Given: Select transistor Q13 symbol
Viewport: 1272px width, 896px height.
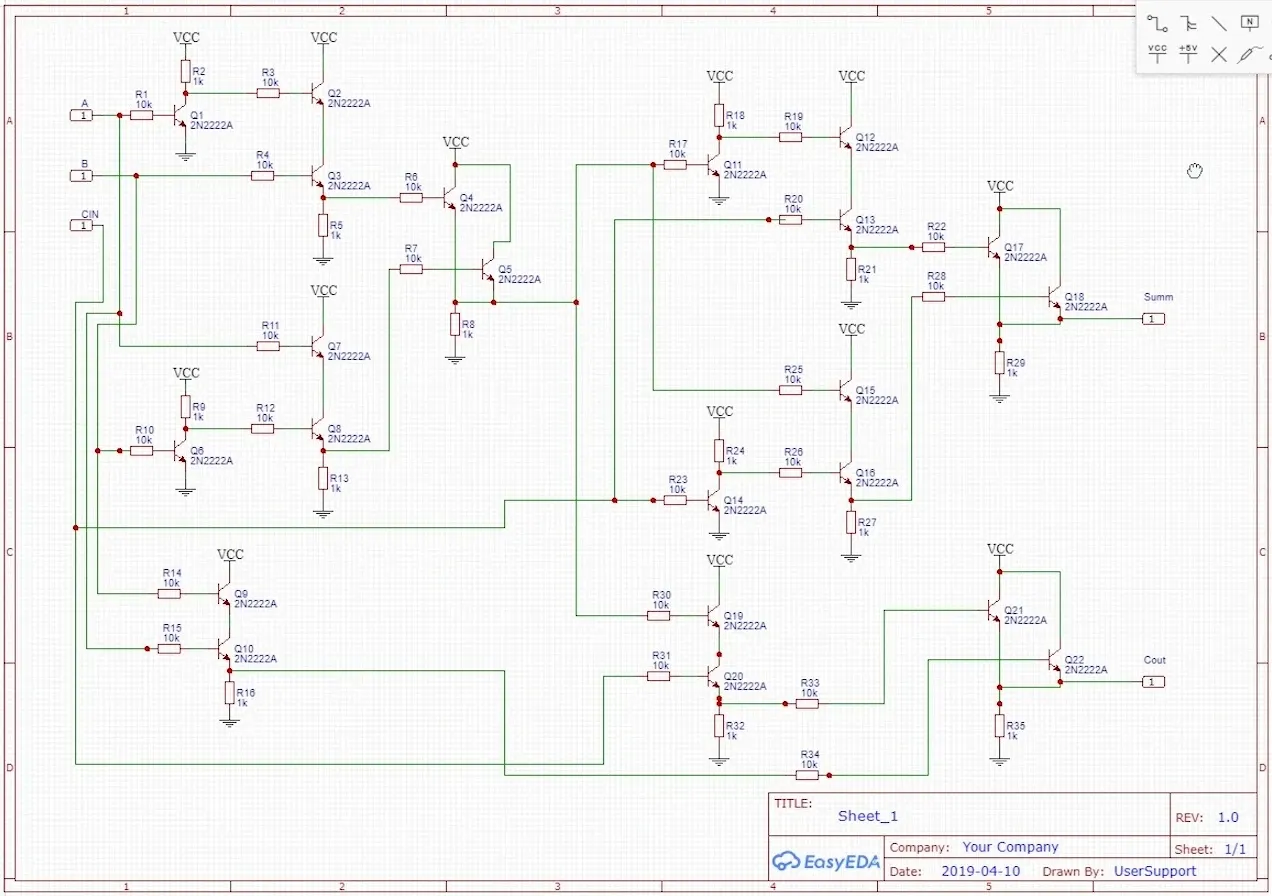Looking at the screenshot, I should pos(845,220).
